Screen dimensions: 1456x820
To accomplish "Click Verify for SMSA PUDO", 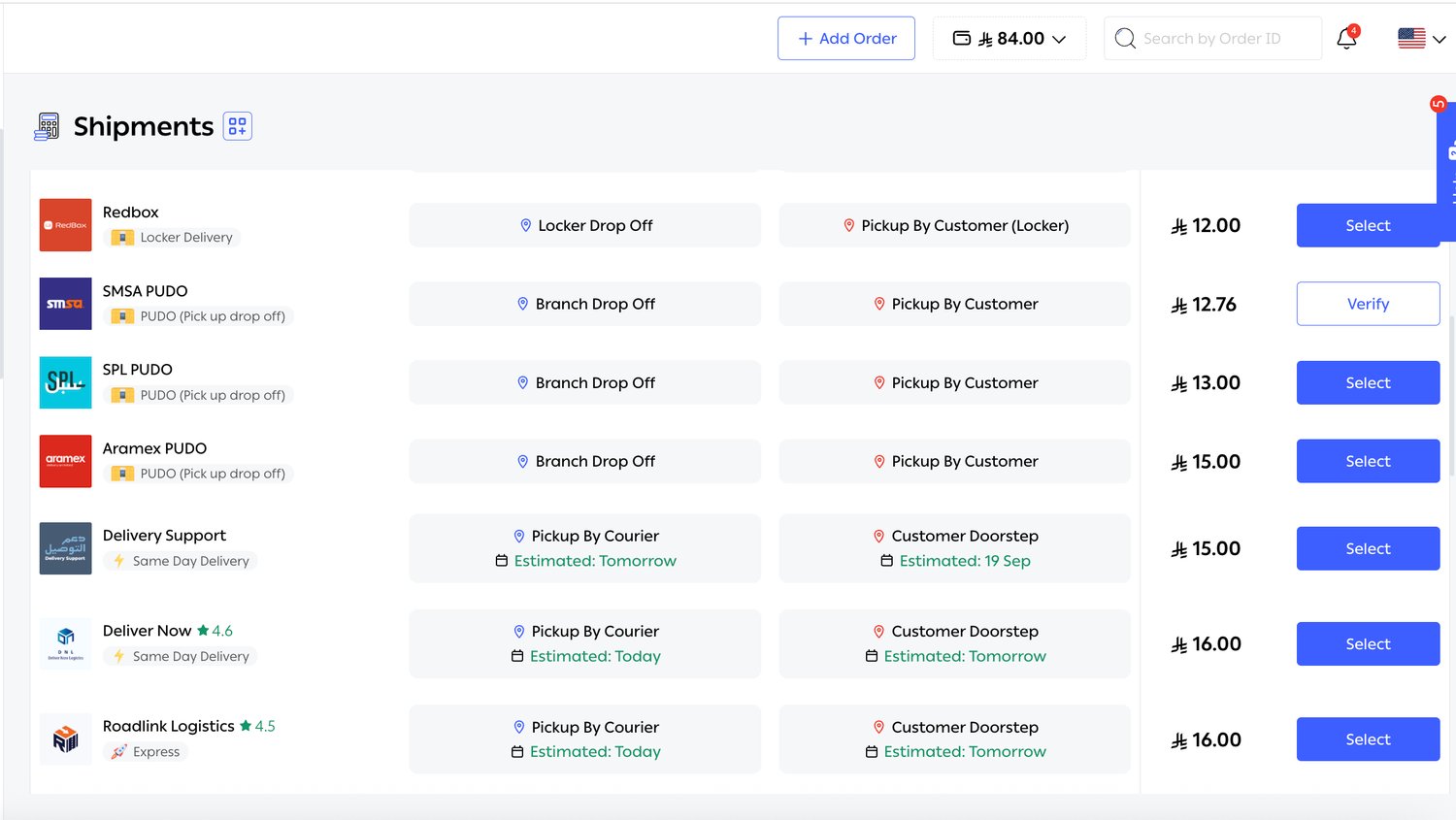I will [1368, 304].
